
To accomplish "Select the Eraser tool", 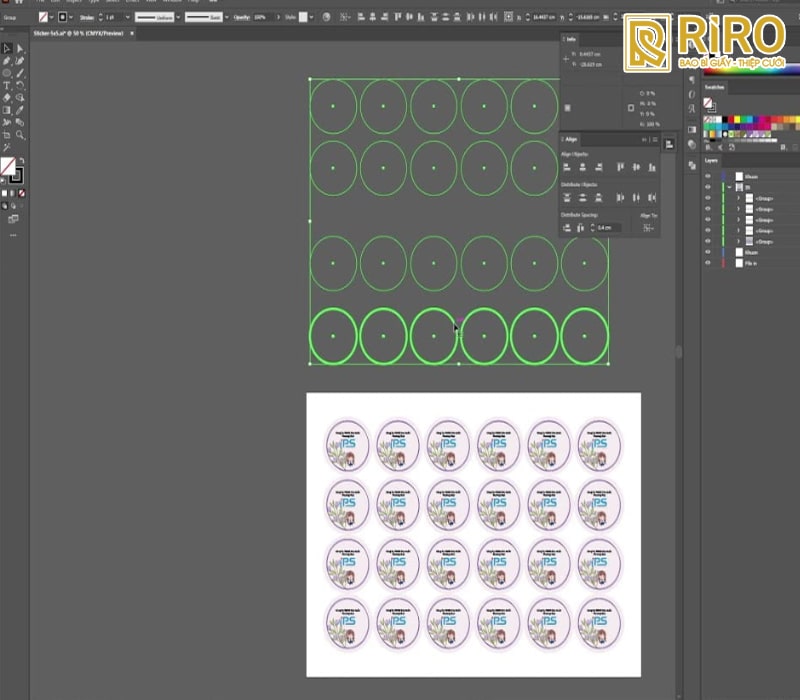I will 7,97.
